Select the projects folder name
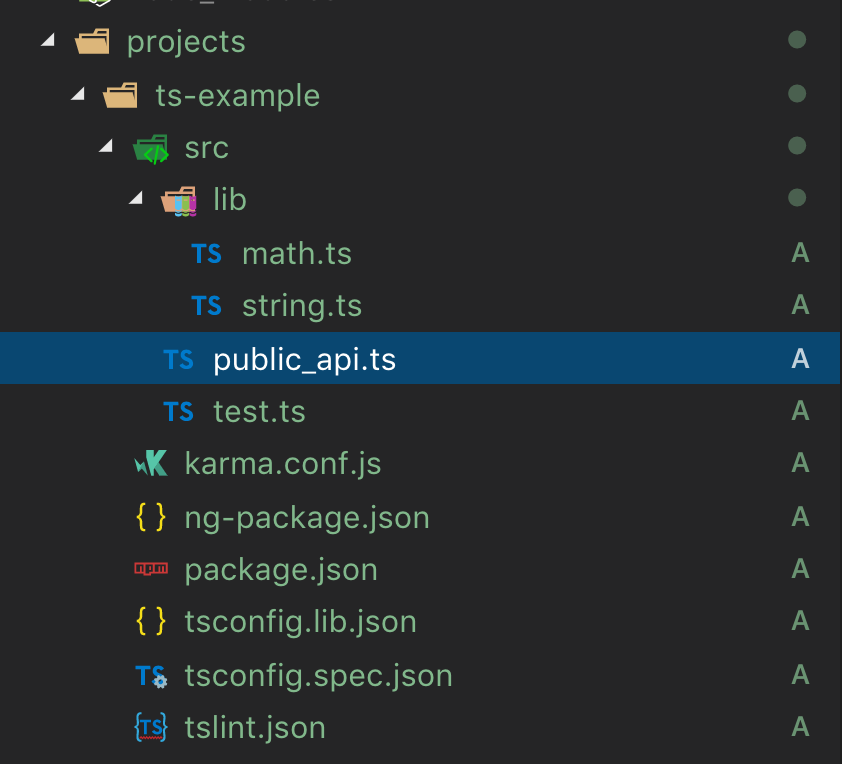 [x=186, y=42]
